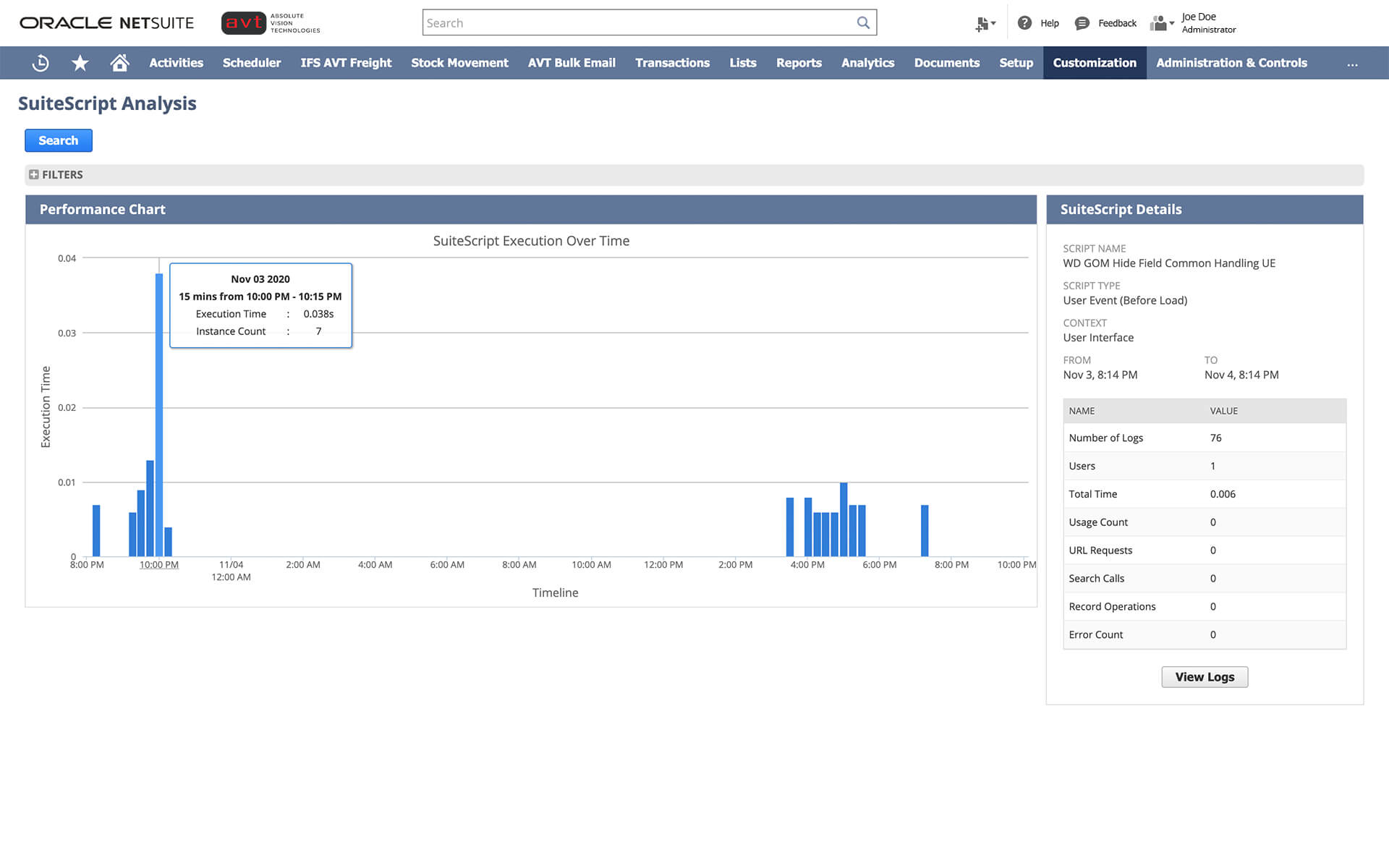Open the Recent Records history icon
The image size is (1389, 868).
pyautogui.click(x=41, y=63)
